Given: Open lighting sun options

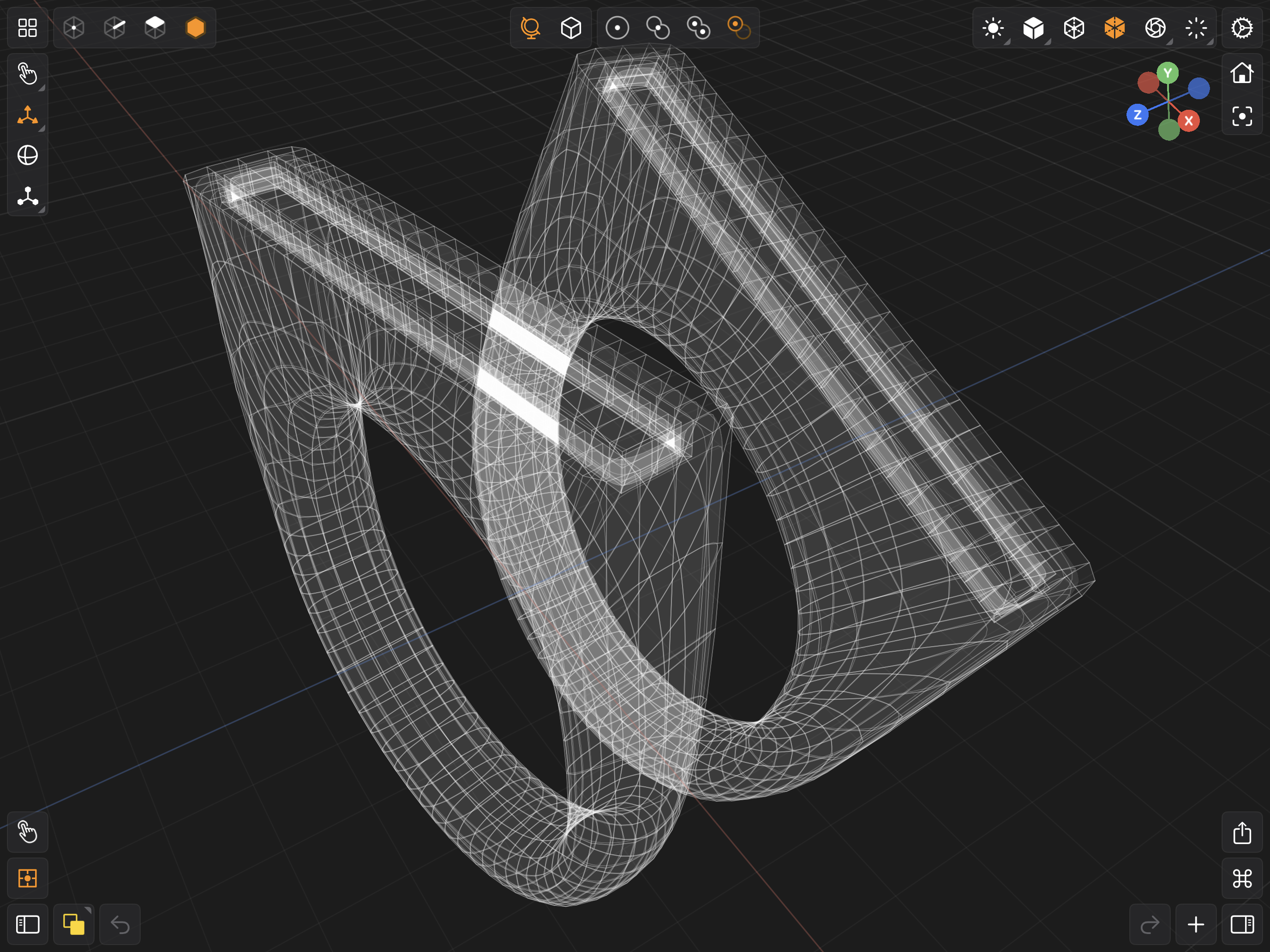Looking at the screenshot, I should pyautogui.click(x=993, y=28).
